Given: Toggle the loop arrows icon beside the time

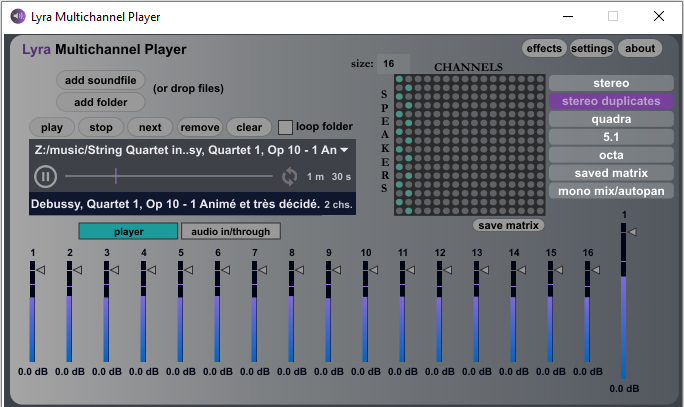Looking at the screenshot, I should tap(289, 177).
